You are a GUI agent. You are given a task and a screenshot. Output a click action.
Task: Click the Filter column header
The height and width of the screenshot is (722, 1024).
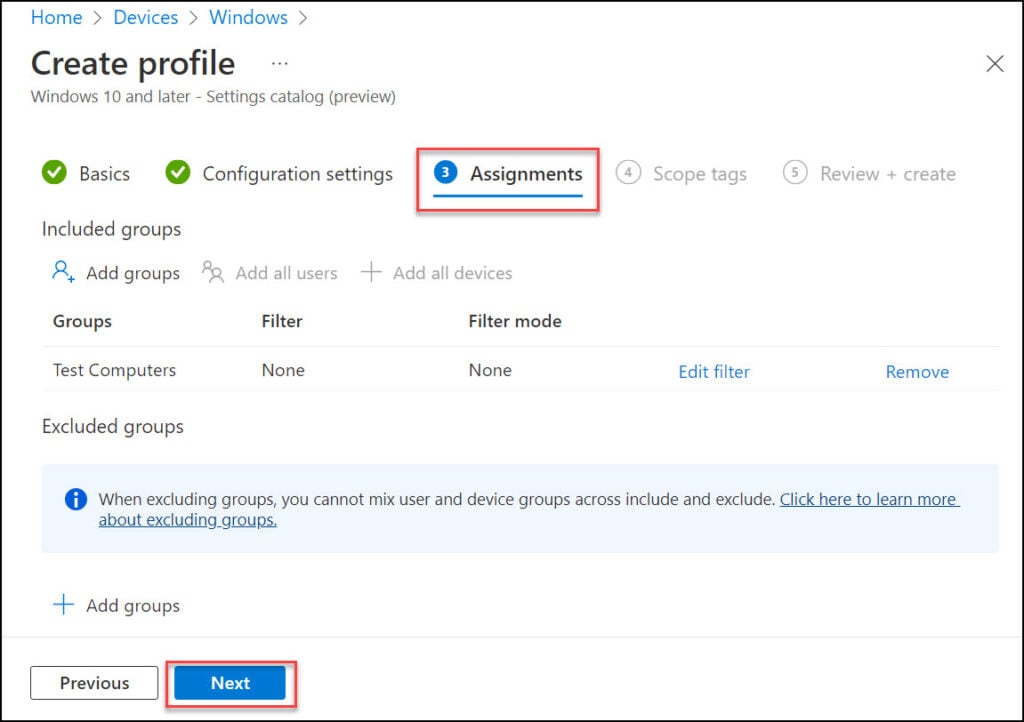pyautogui.click(x=281, y=321)
